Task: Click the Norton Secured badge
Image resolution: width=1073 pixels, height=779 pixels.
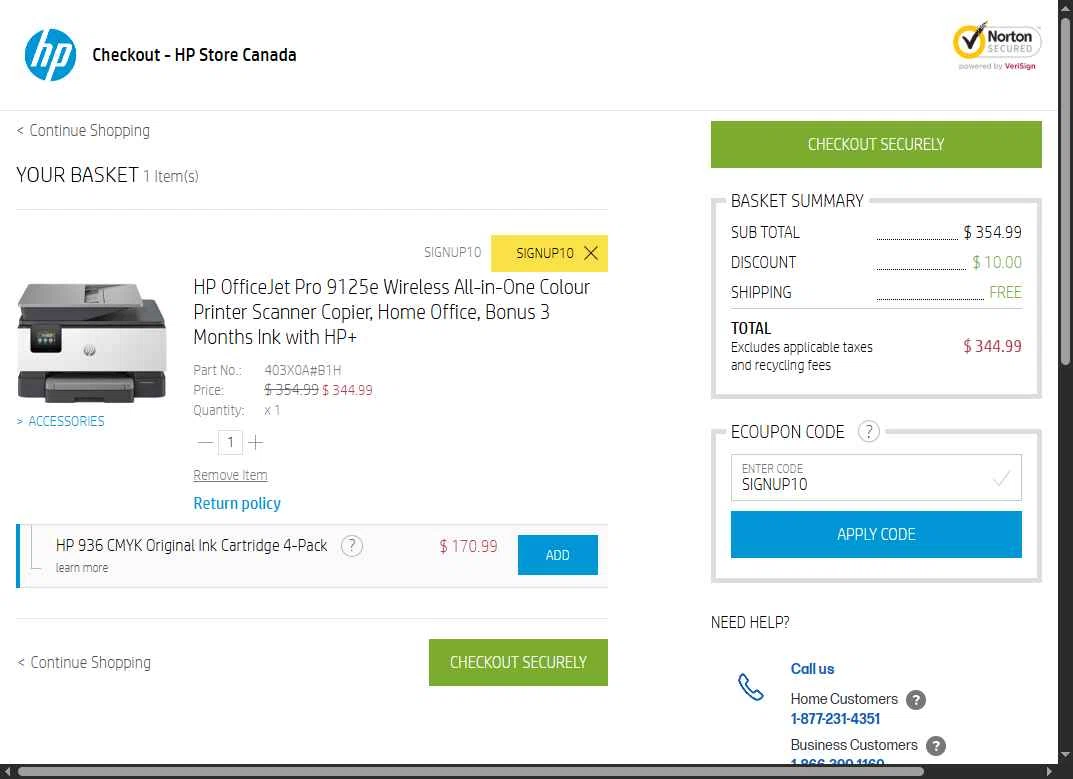Action: point(997,46)
